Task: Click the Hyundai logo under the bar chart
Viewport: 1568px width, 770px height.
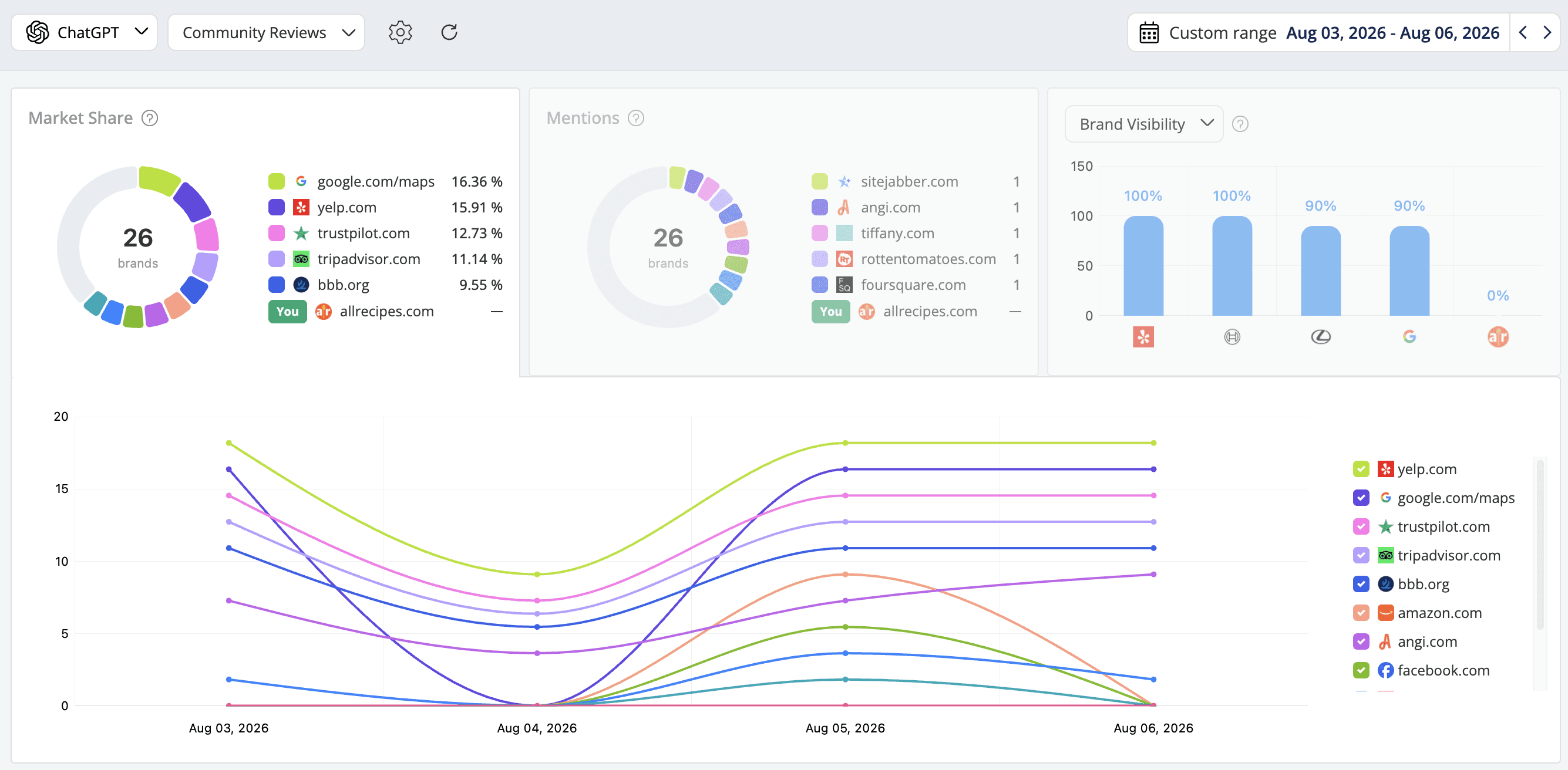Action: tap(1232, 336)
